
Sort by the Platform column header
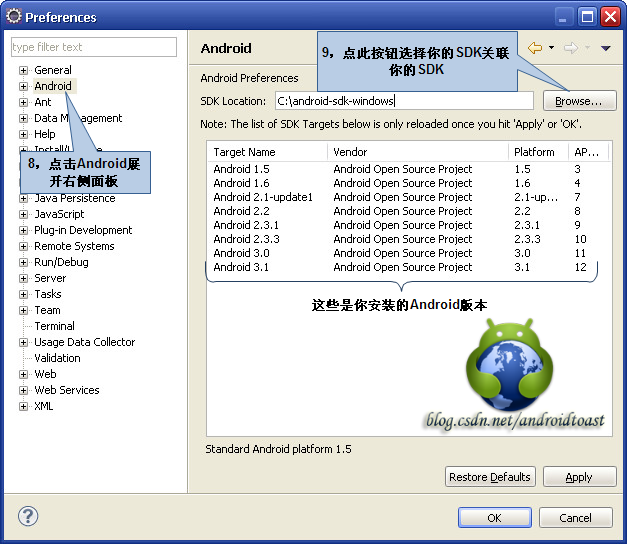click(x=538, y=152)
